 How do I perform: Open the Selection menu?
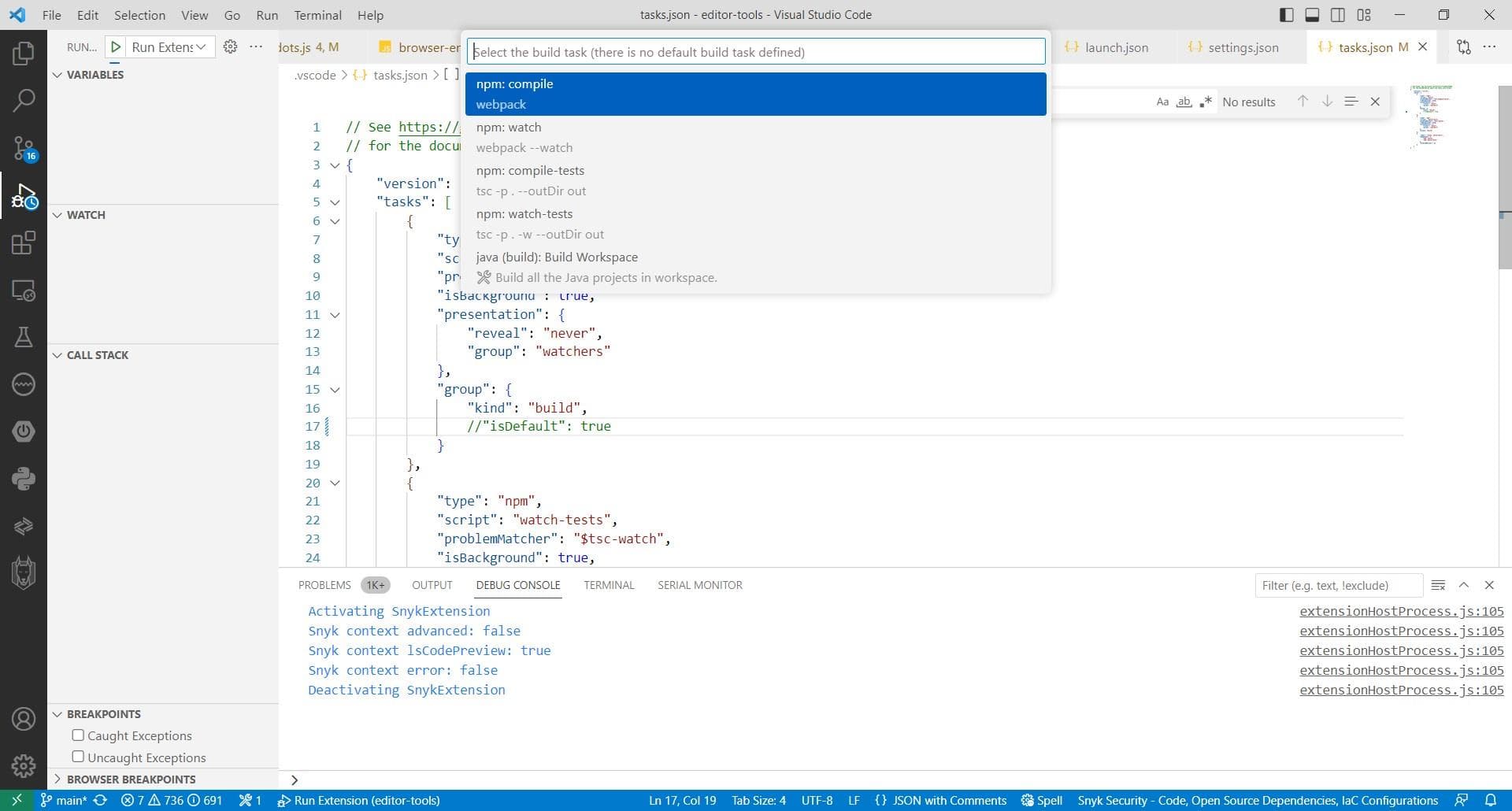pyautogui.click(x=139, y=15)
